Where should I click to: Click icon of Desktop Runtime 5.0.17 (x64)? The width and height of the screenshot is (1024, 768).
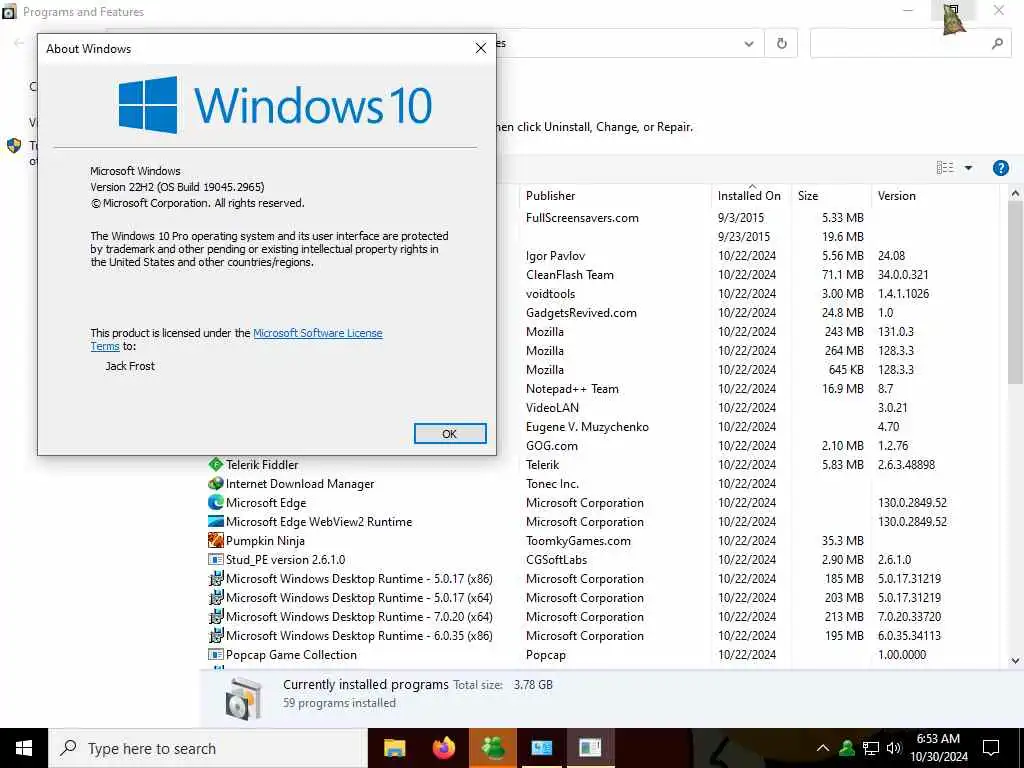pos(216,598)
